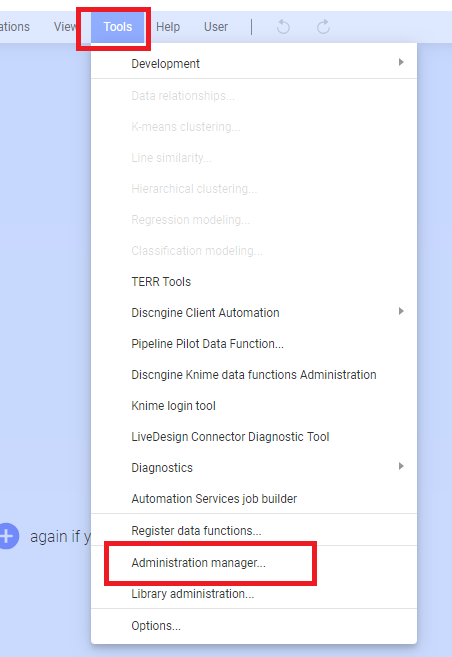This screenshot has height=657, width=452.
Task: Open the Help menu
Action: [x=168, y=27]
